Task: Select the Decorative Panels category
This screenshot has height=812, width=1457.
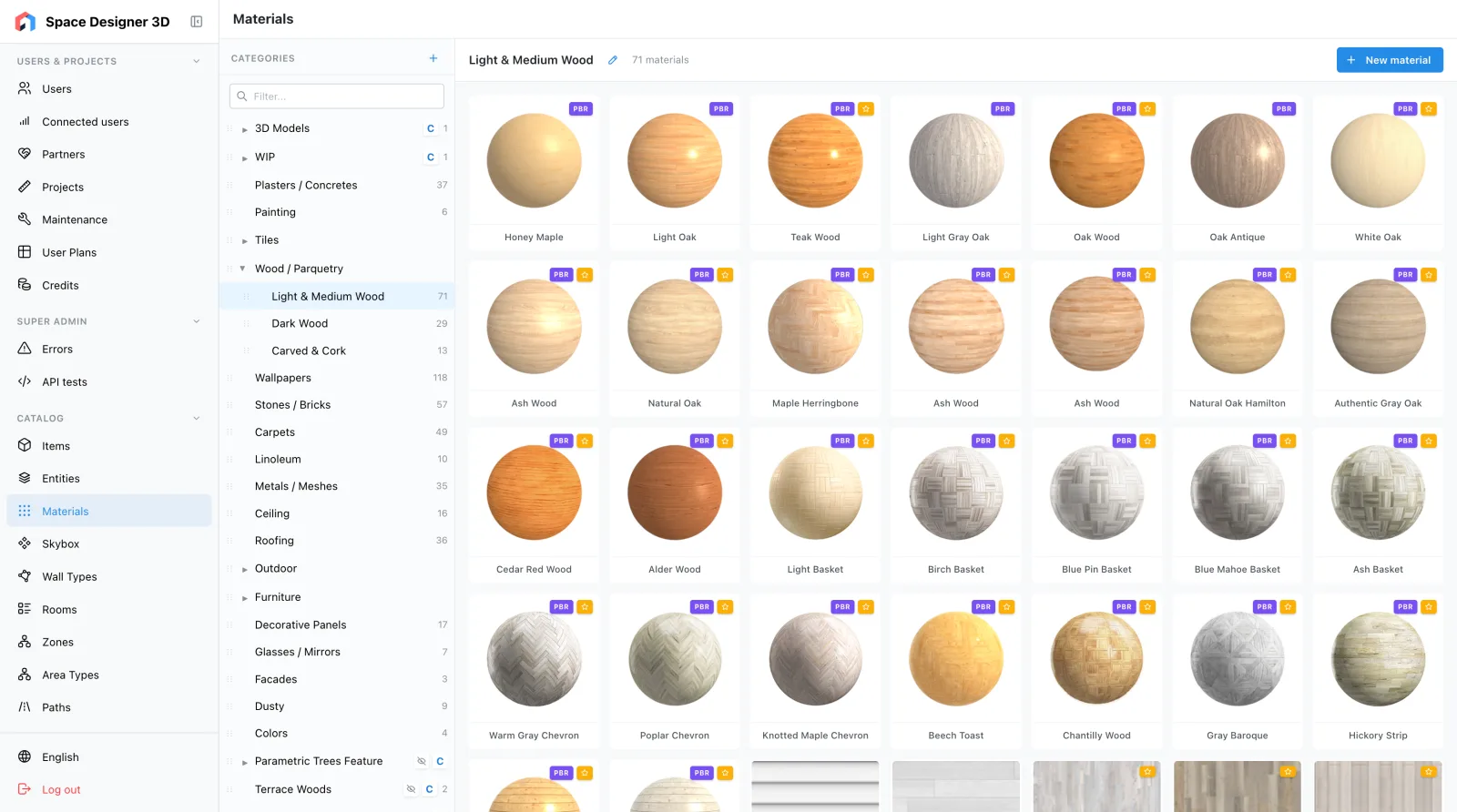Action: tap(337, 624)
